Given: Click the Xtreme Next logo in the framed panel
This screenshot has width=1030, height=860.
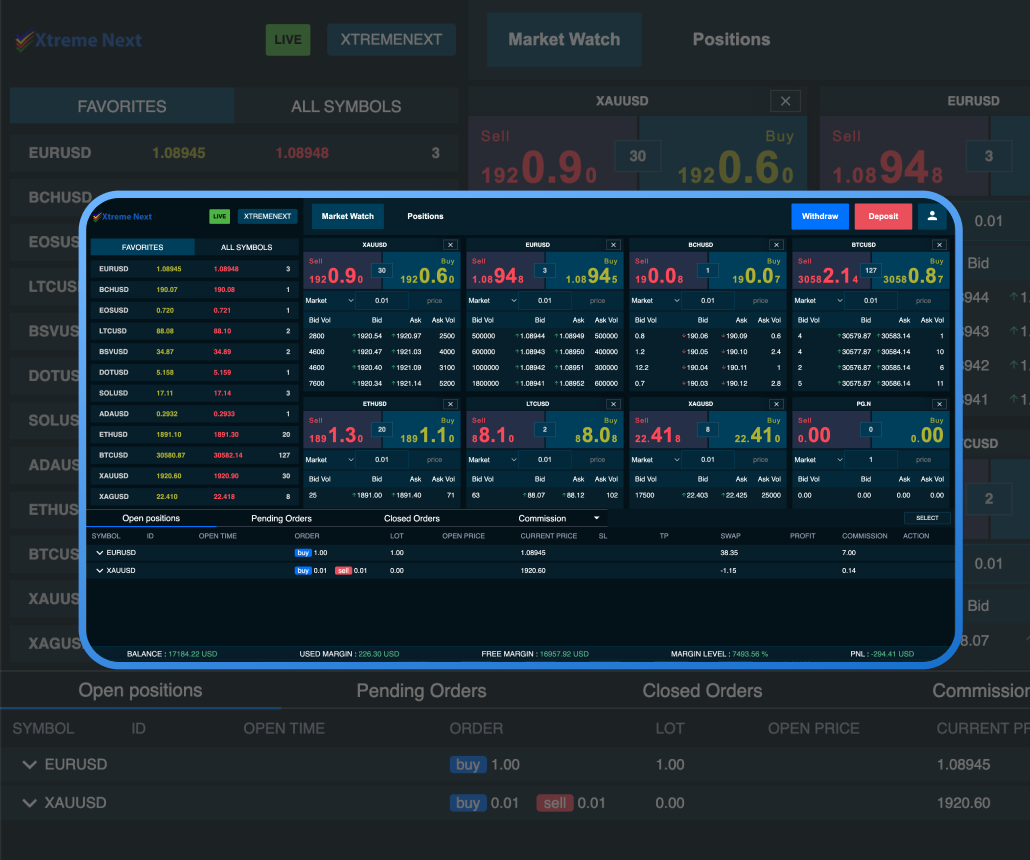Looking at the screenshot, I should click(123, 217).
